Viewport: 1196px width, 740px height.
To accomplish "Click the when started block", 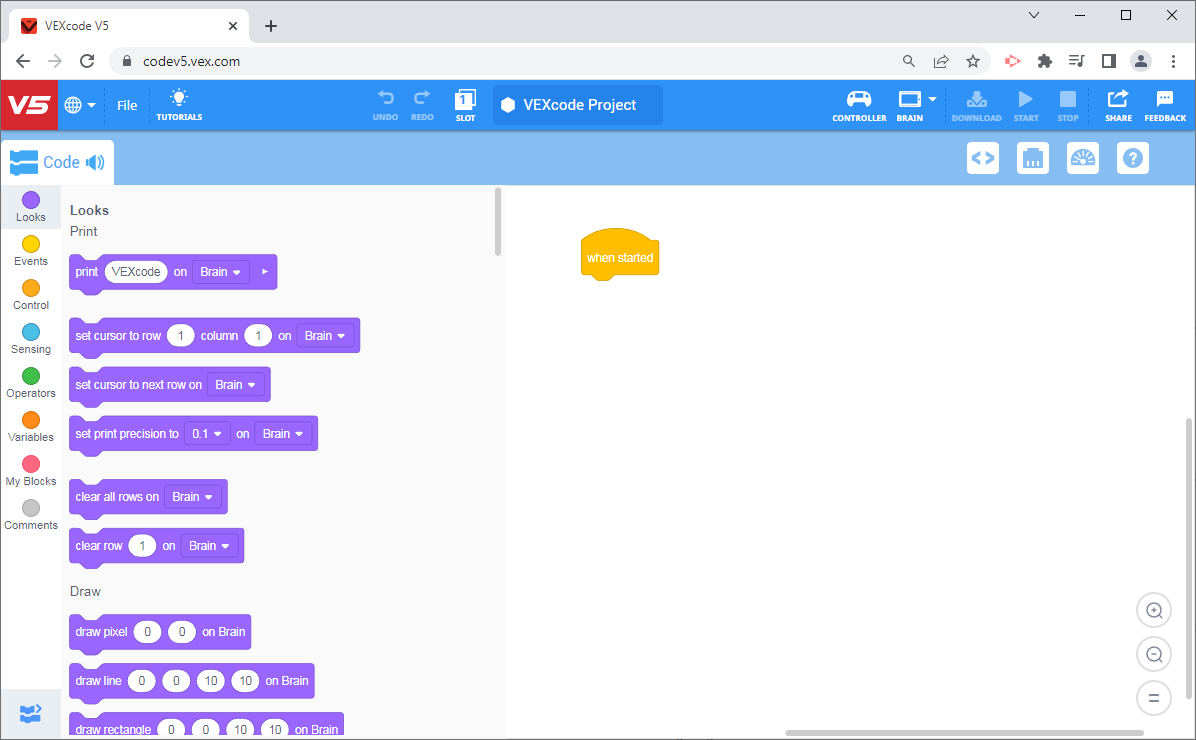I will [x=619, y=258].
